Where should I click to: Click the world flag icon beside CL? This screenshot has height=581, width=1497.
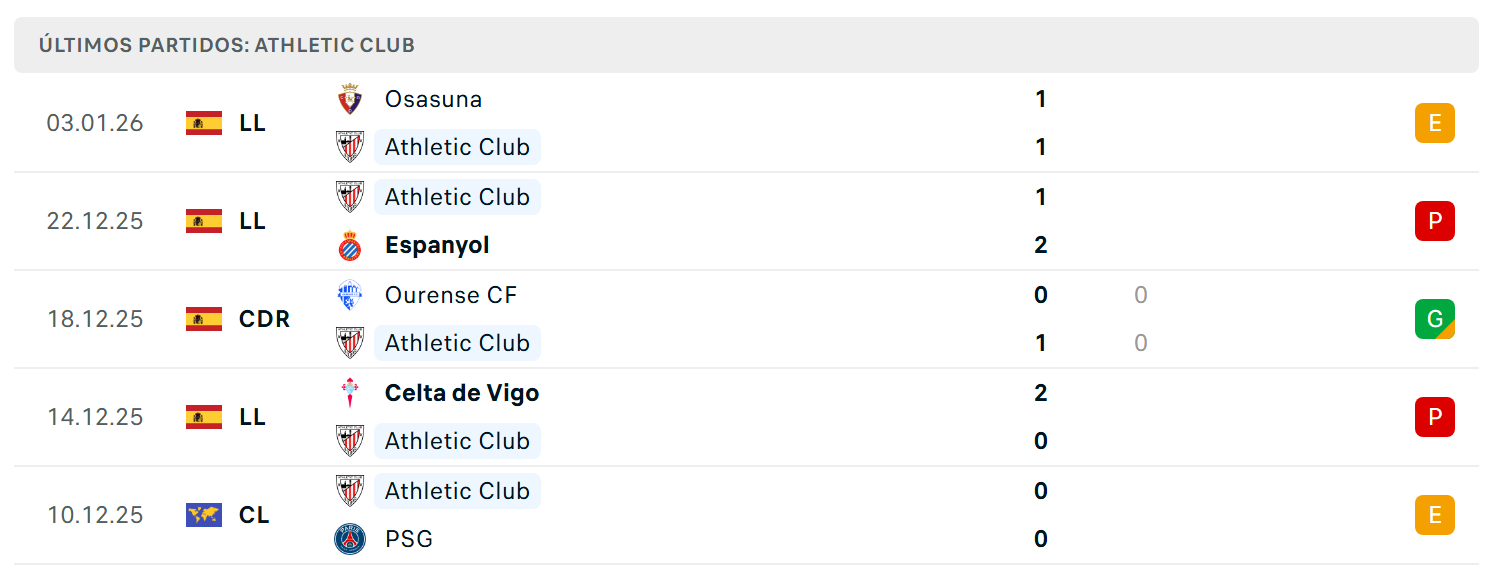click(204, 515)
